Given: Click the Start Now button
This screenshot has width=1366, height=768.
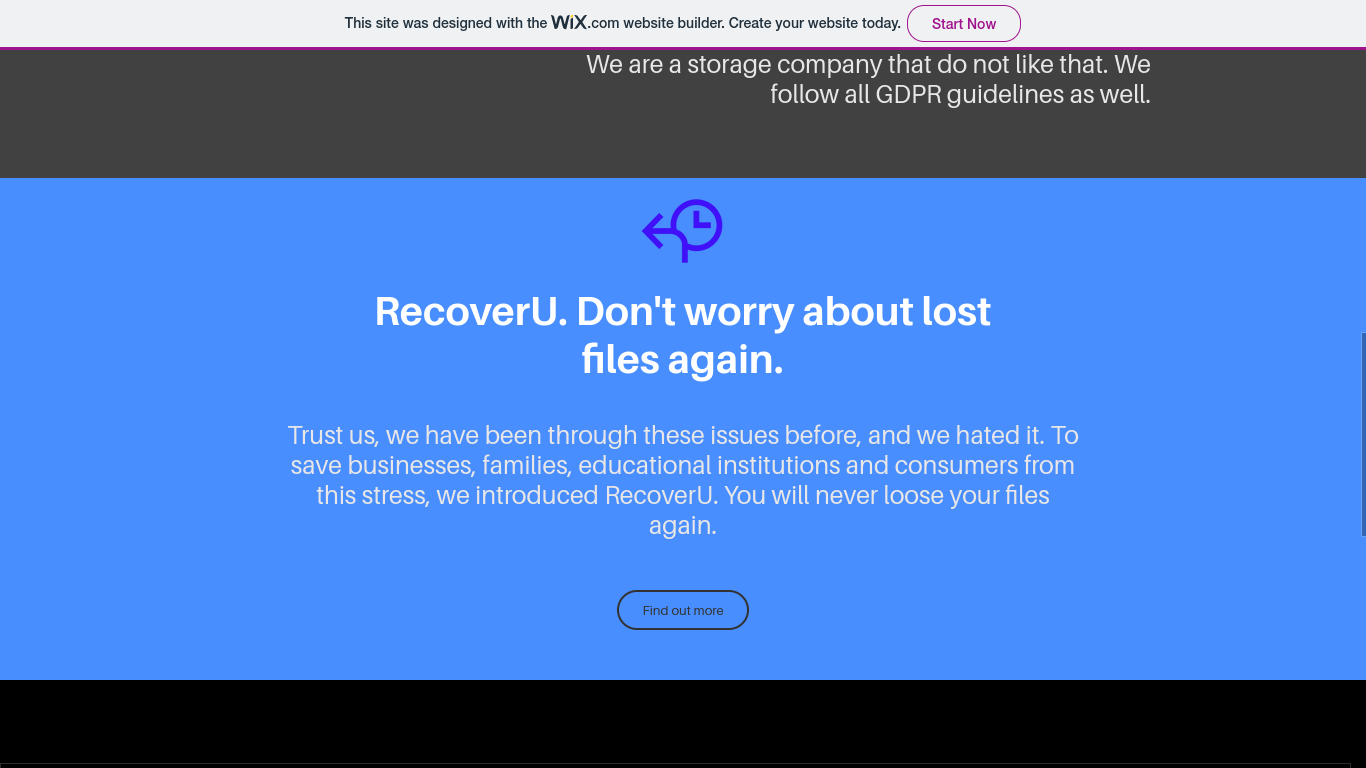Looking at the screenshot, I should point(963,23).
